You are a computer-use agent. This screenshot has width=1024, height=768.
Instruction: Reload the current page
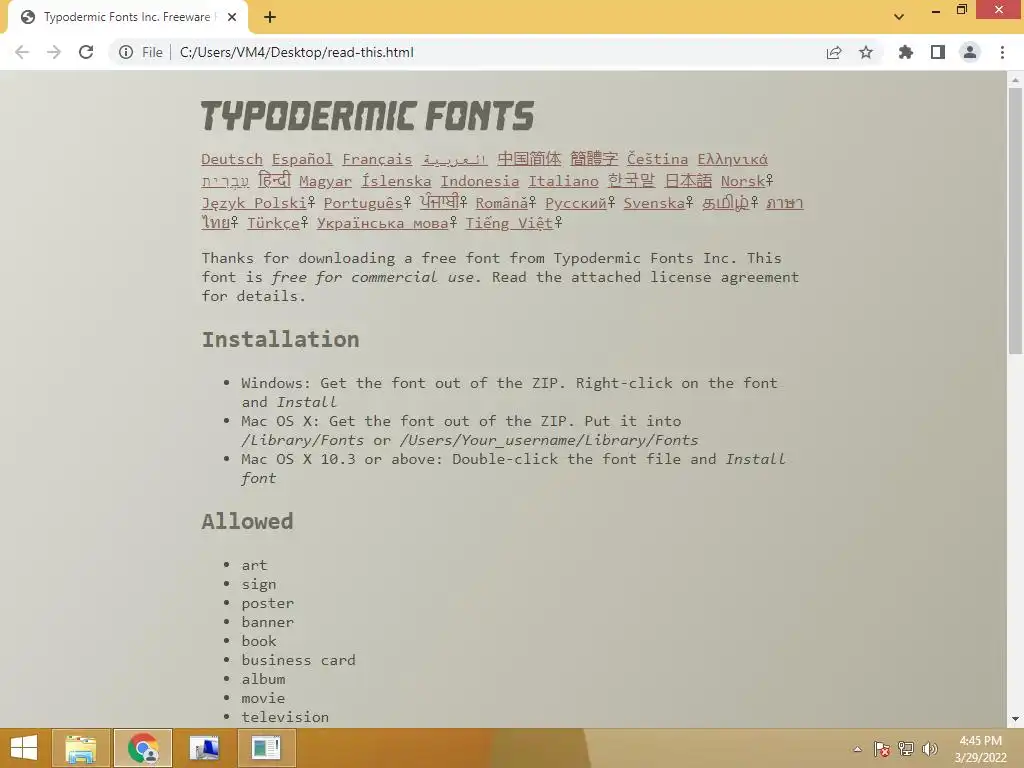[x=86, y=52]
